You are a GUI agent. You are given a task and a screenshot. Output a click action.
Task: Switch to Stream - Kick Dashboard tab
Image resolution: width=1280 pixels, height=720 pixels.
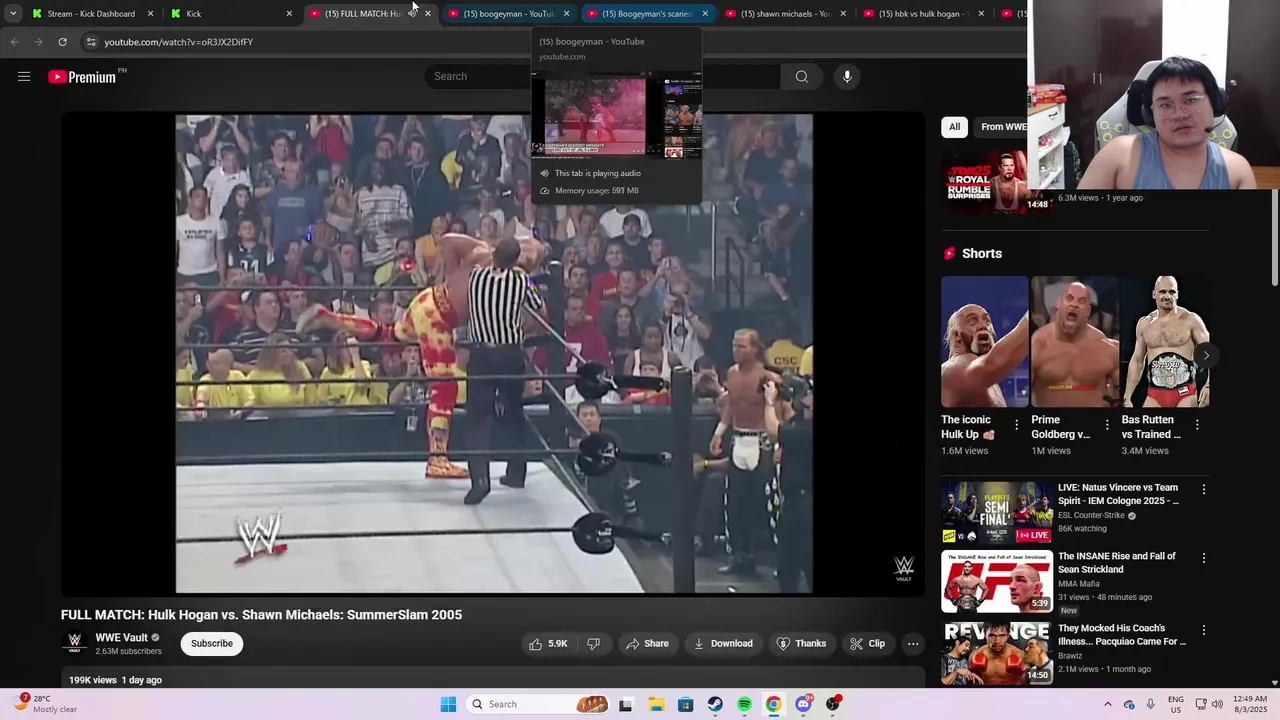coord(90,13)
